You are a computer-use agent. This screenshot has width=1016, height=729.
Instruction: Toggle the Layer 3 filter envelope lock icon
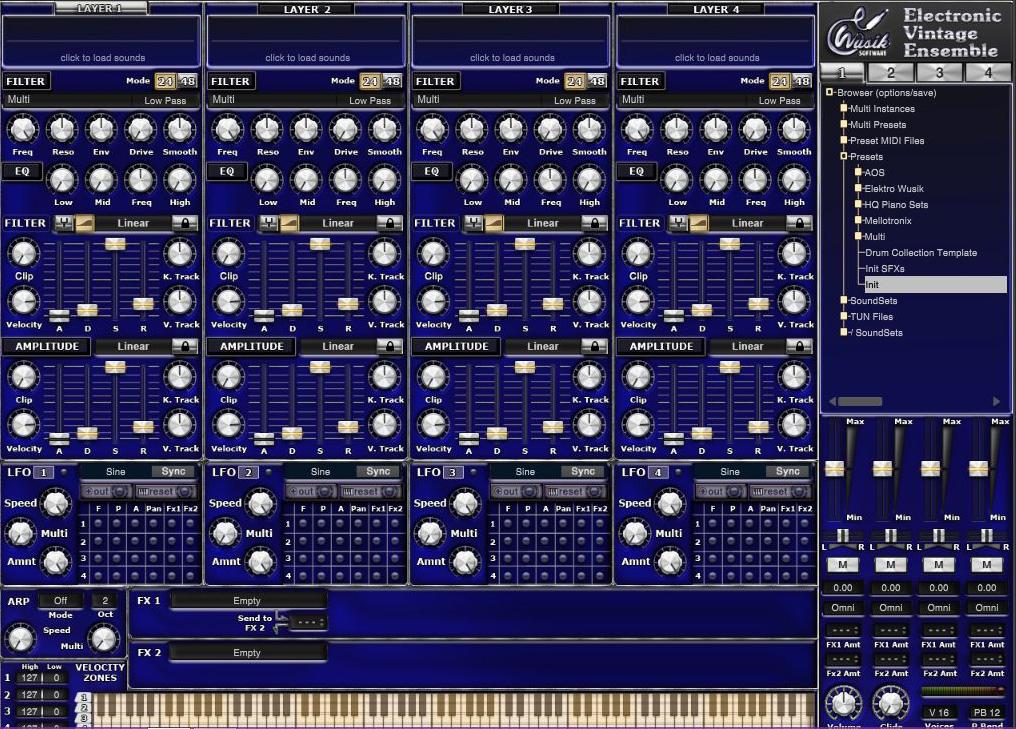point(594,223)
